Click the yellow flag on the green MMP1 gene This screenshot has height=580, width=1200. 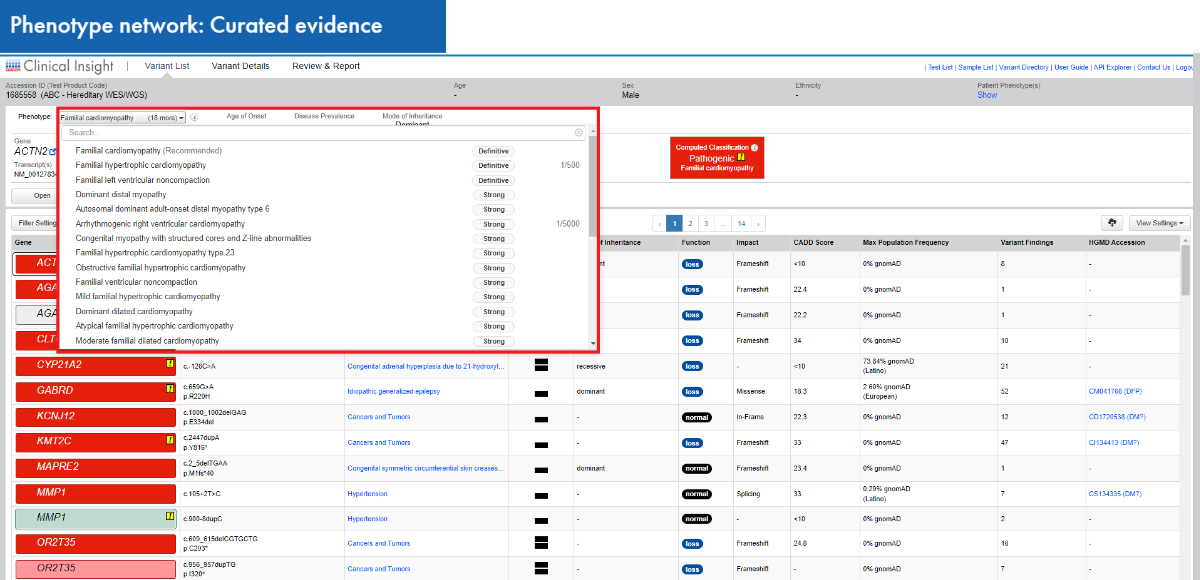[x=170, y=517]
